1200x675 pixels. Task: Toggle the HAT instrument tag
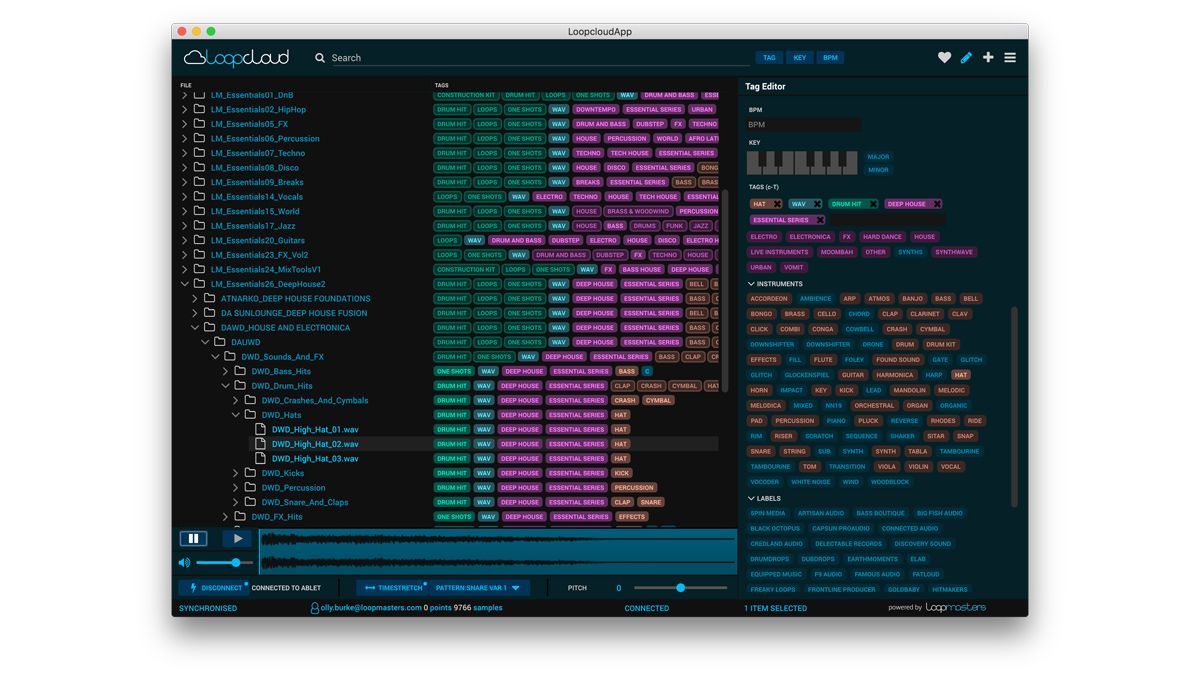(960, 375)
